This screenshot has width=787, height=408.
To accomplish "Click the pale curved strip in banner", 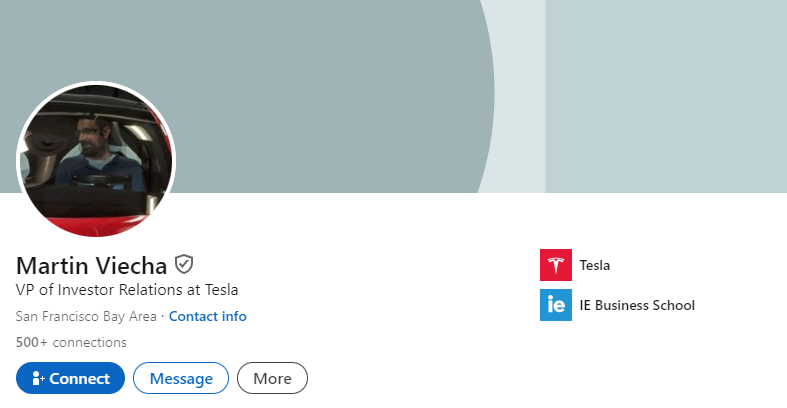I will [x=520, y=100].
